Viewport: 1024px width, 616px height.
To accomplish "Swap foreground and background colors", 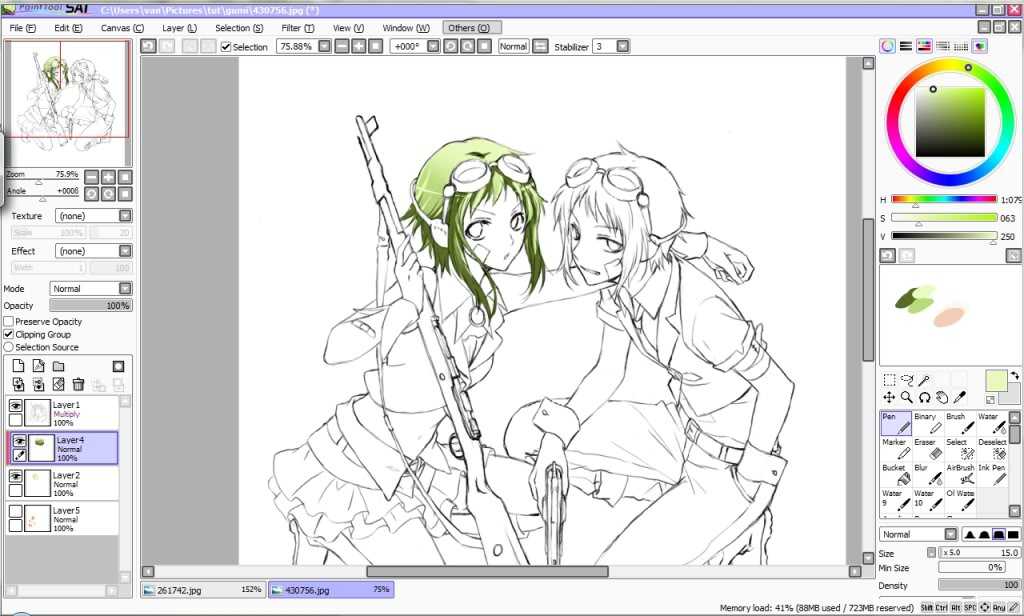I will (1014, 376).
